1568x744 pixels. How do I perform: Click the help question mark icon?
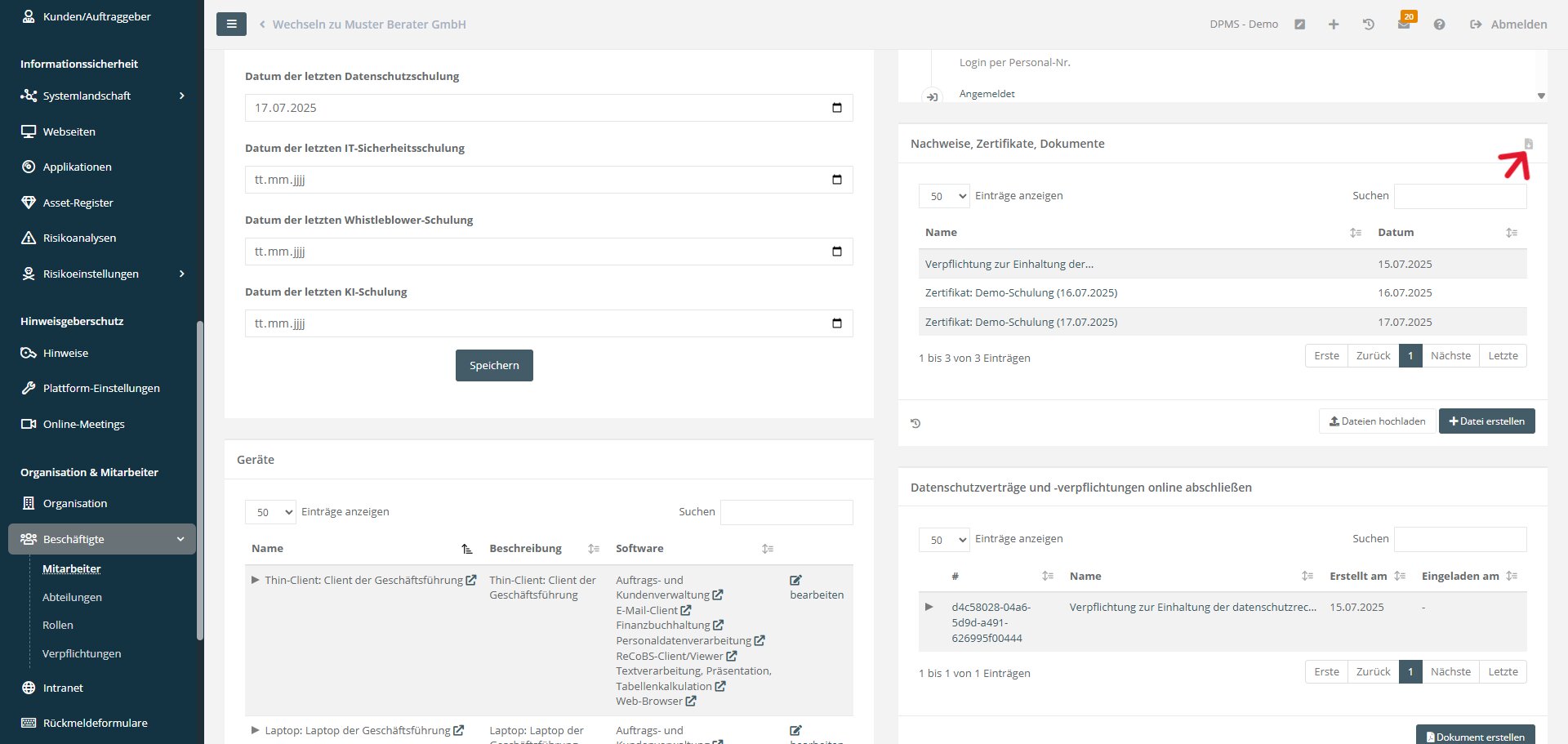[1439, 25]
